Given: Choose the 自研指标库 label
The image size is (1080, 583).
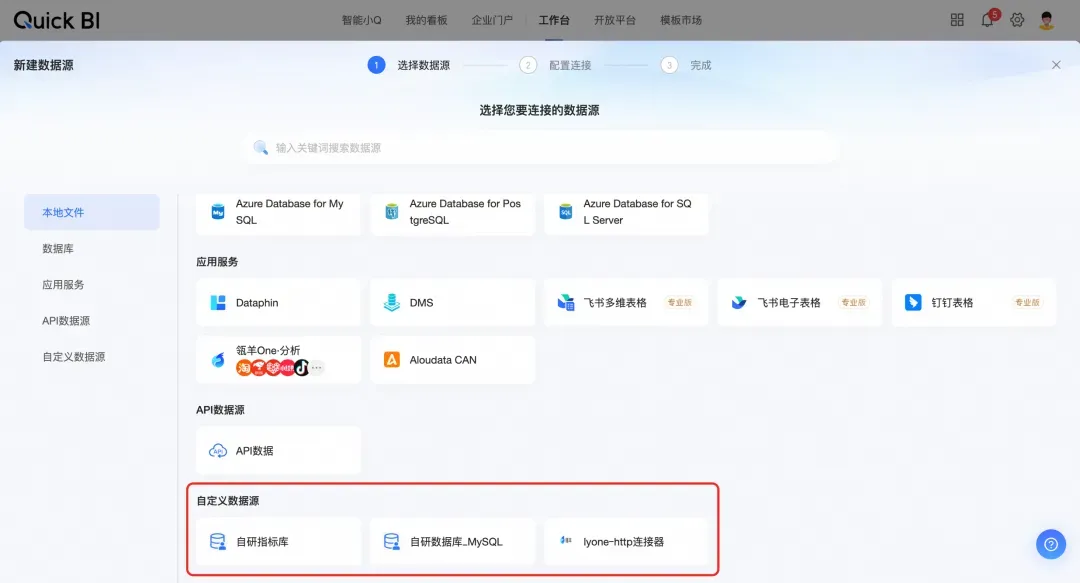Looking at the screenshot, I should (262, 542).
